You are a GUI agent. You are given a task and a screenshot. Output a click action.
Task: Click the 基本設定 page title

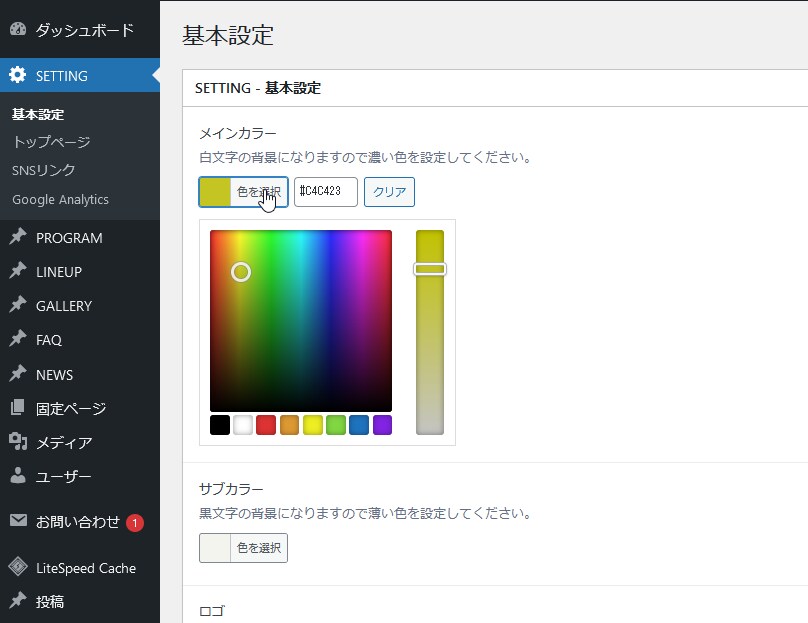228,35
